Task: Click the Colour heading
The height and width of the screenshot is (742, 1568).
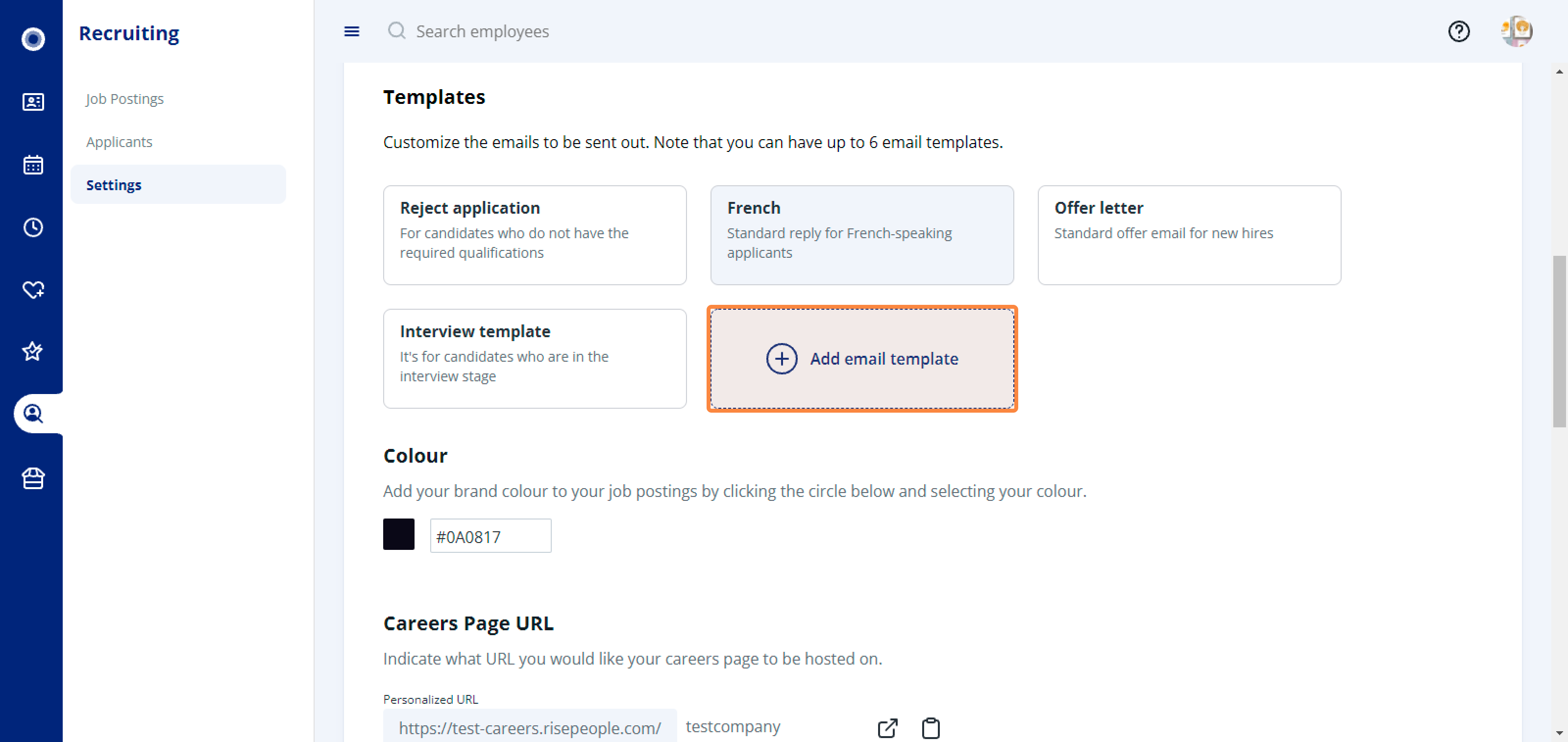Action: 415,455
